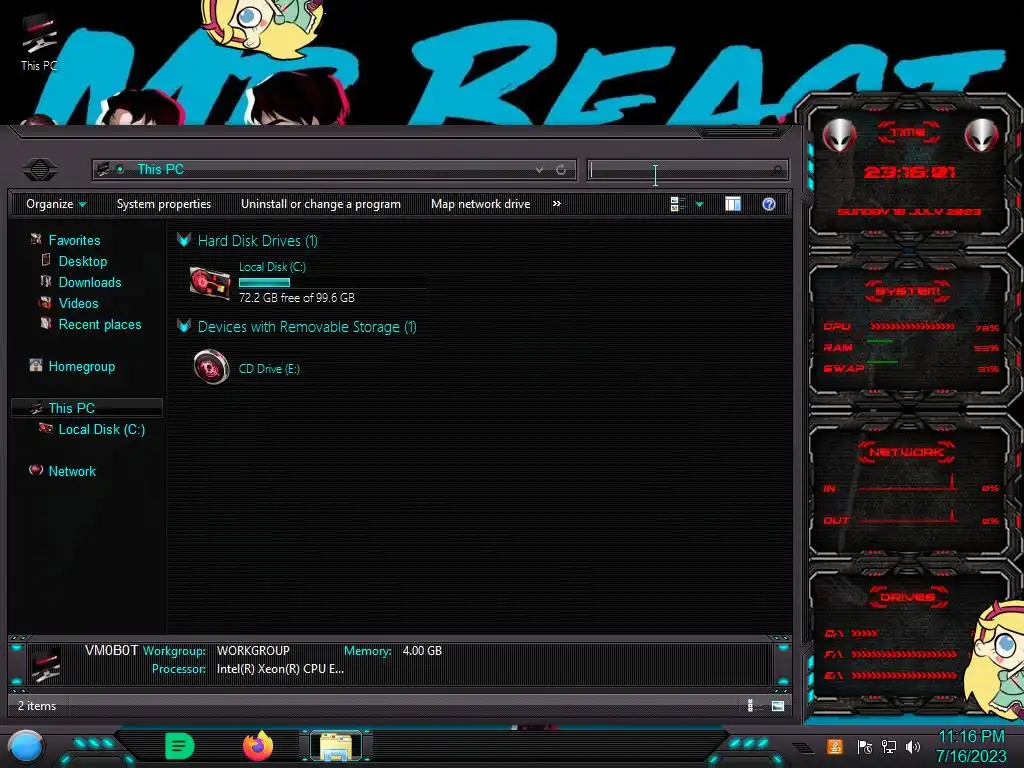This screenshot has height=768, width=1024.
Task: Open Desktop under Favorites
Action: click(x=83, y=261)
